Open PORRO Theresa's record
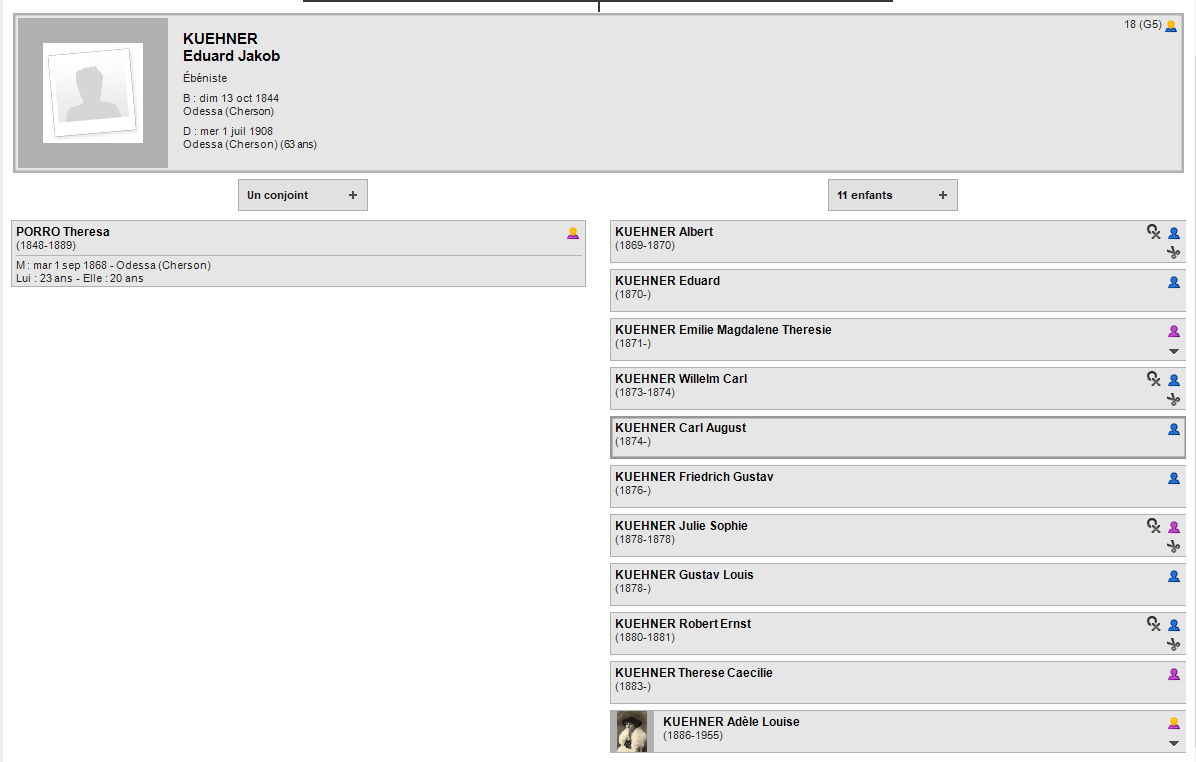1196x762 pixels. (63, 232)
